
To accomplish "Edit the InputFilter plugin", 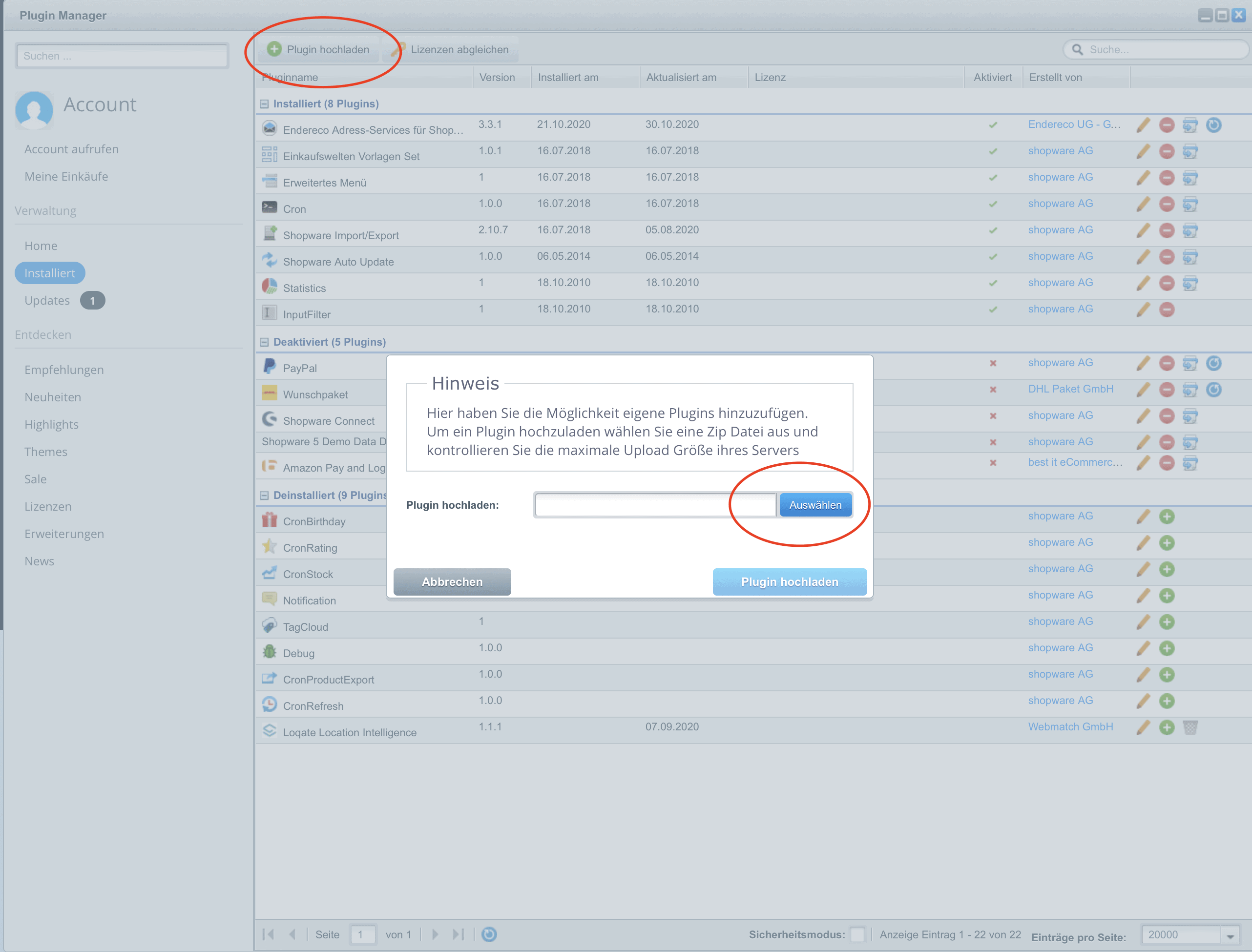I will (x=1143, y=310).
